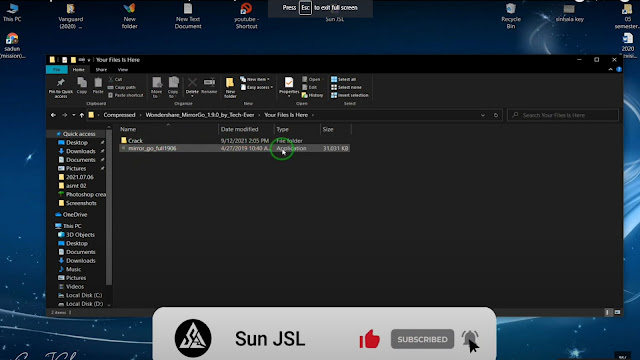Open Local Disk (C:) in sidebar
This screenshot has width=640, height=360.
click(x=84, y=295)
